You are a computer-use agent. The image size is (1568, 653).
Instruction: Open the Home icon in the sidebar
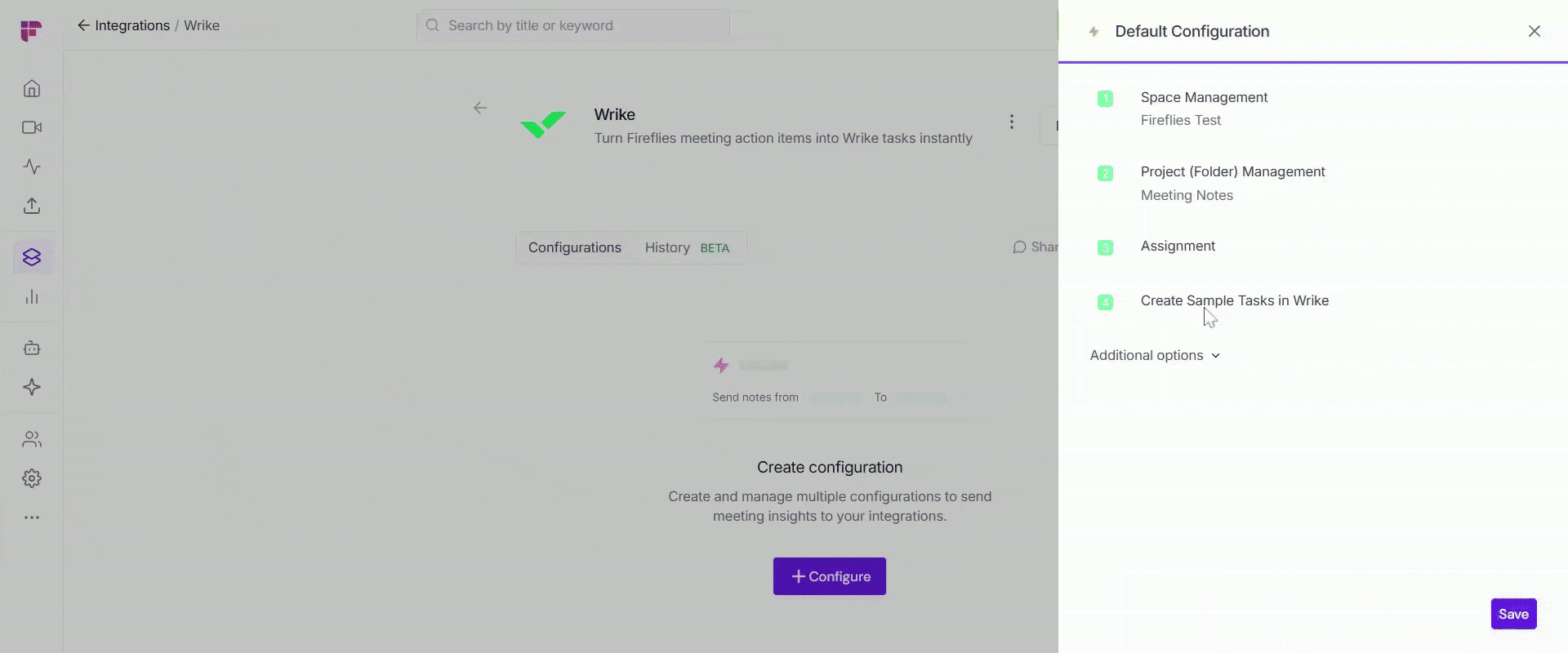click(32, 88)
